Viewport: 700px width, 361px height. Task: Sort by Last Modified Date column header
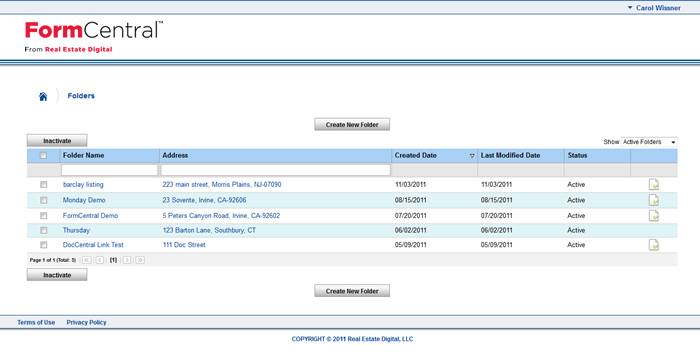coord(510,155)
